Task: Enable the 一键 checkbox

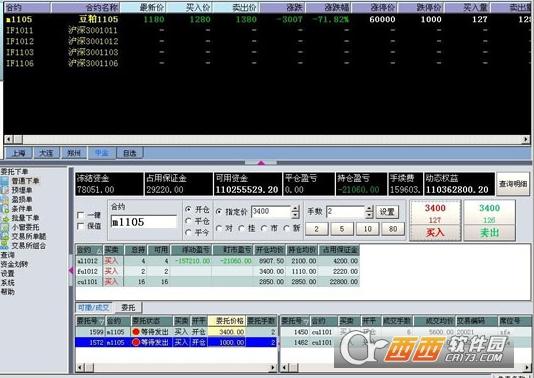Action: click(81, 215)
